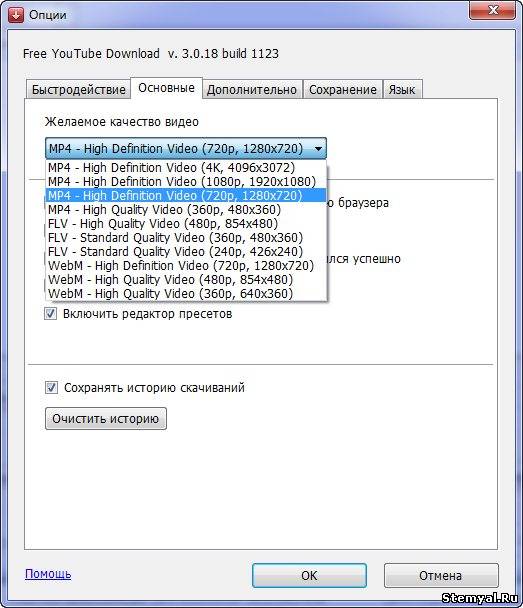Collapse the video quality dropdown arrow

(x=318, y=149)
